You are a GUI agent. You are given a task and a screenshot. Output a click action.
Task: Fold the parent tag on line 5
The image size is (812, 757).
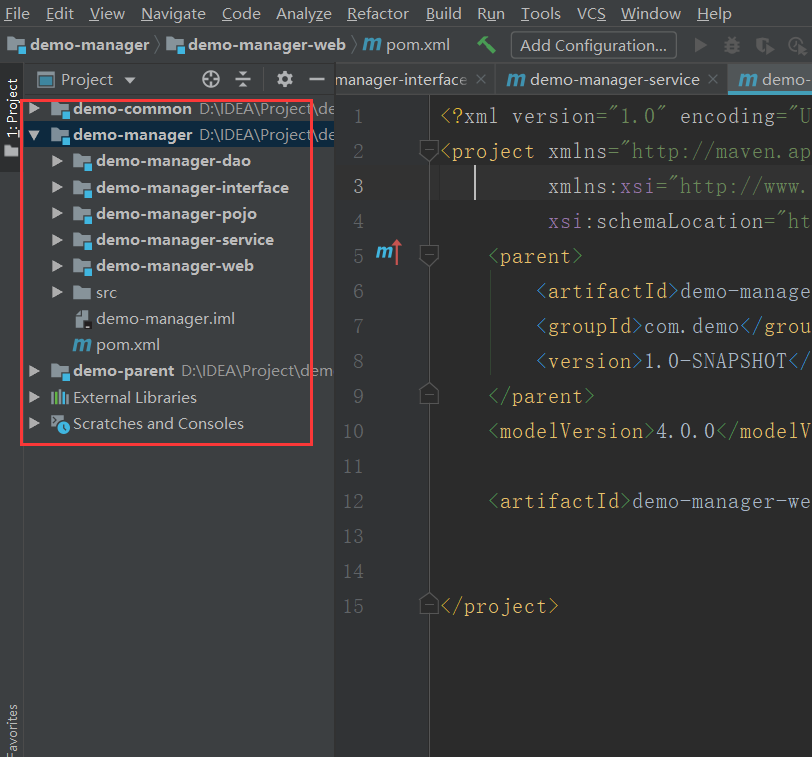point(429,256)
